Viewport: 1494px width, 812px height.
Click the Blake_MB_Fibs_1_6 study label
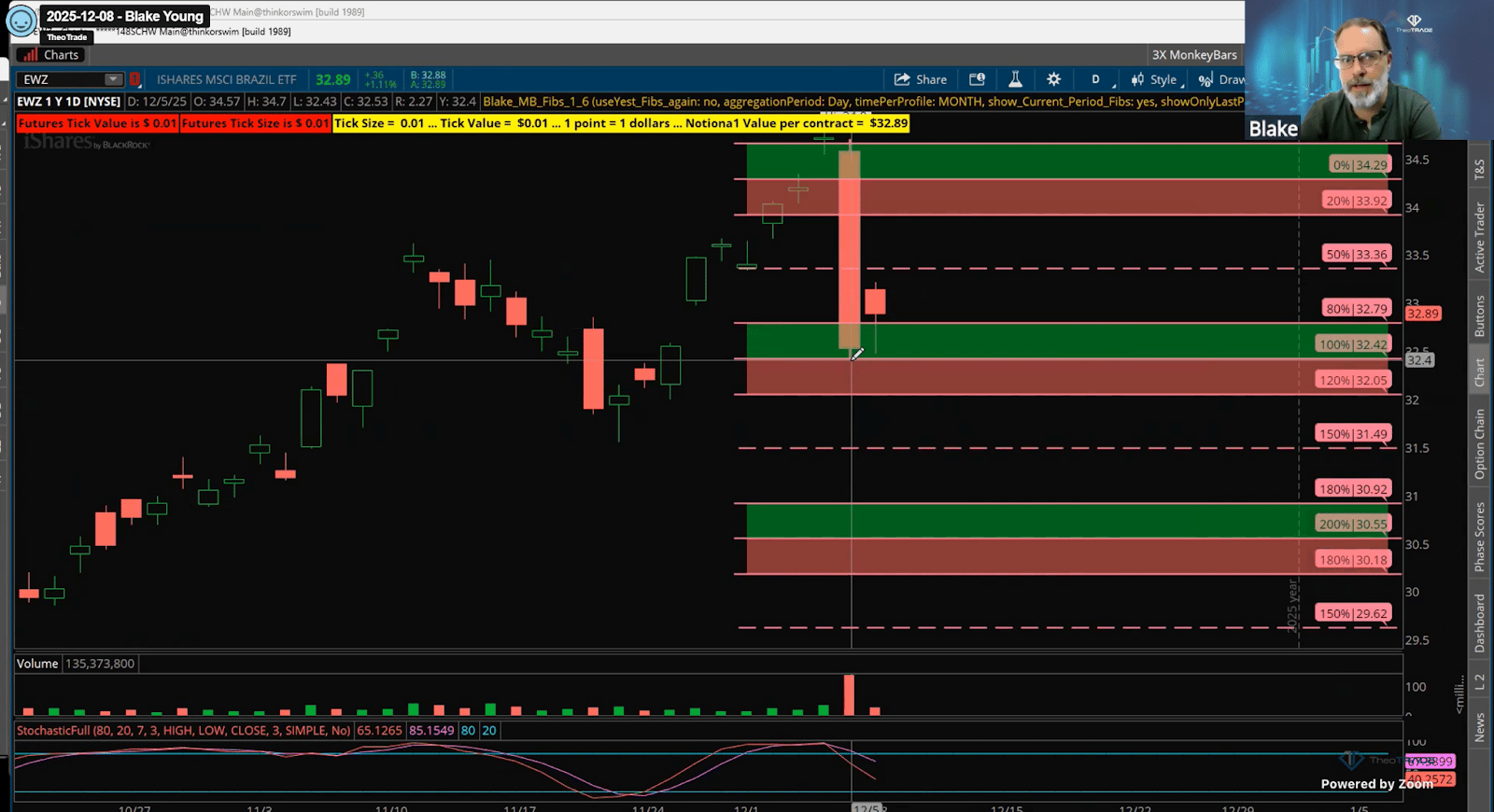click(x=863, y=102)
